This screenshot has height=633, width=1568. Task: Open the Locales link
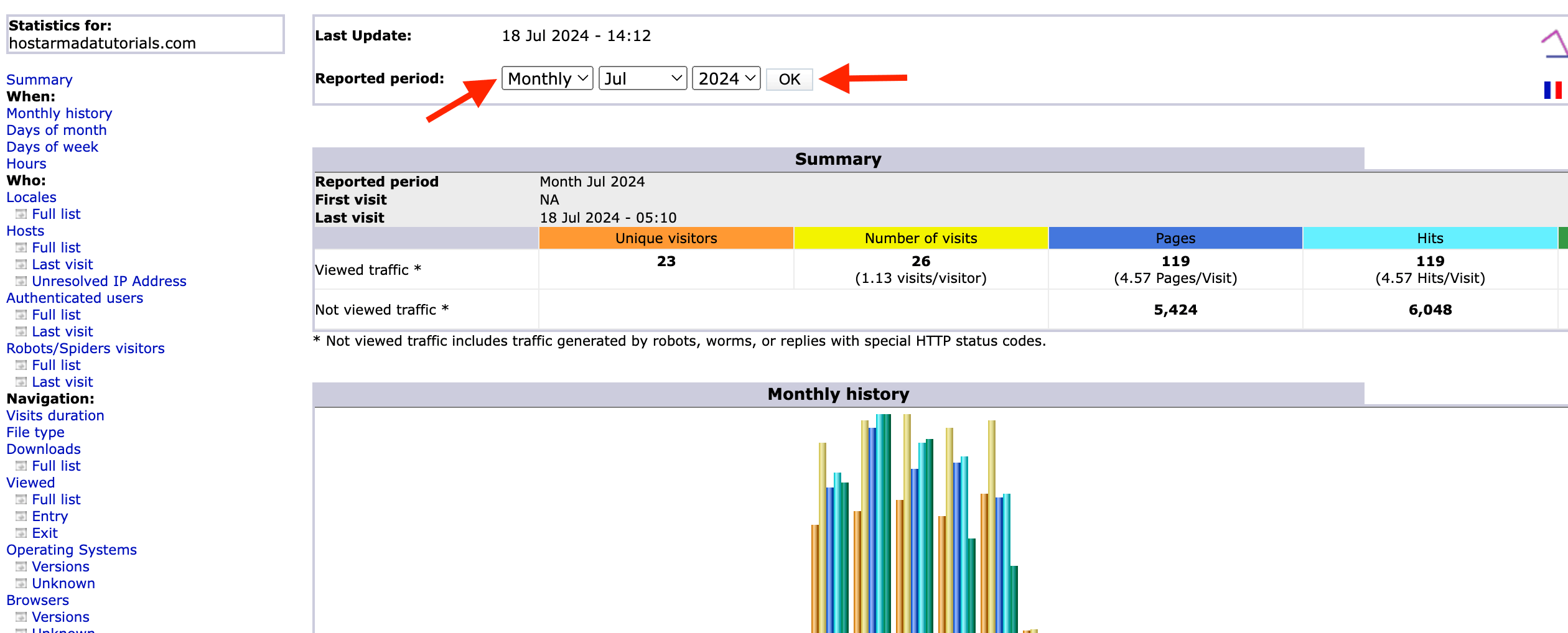pos(31,197)
